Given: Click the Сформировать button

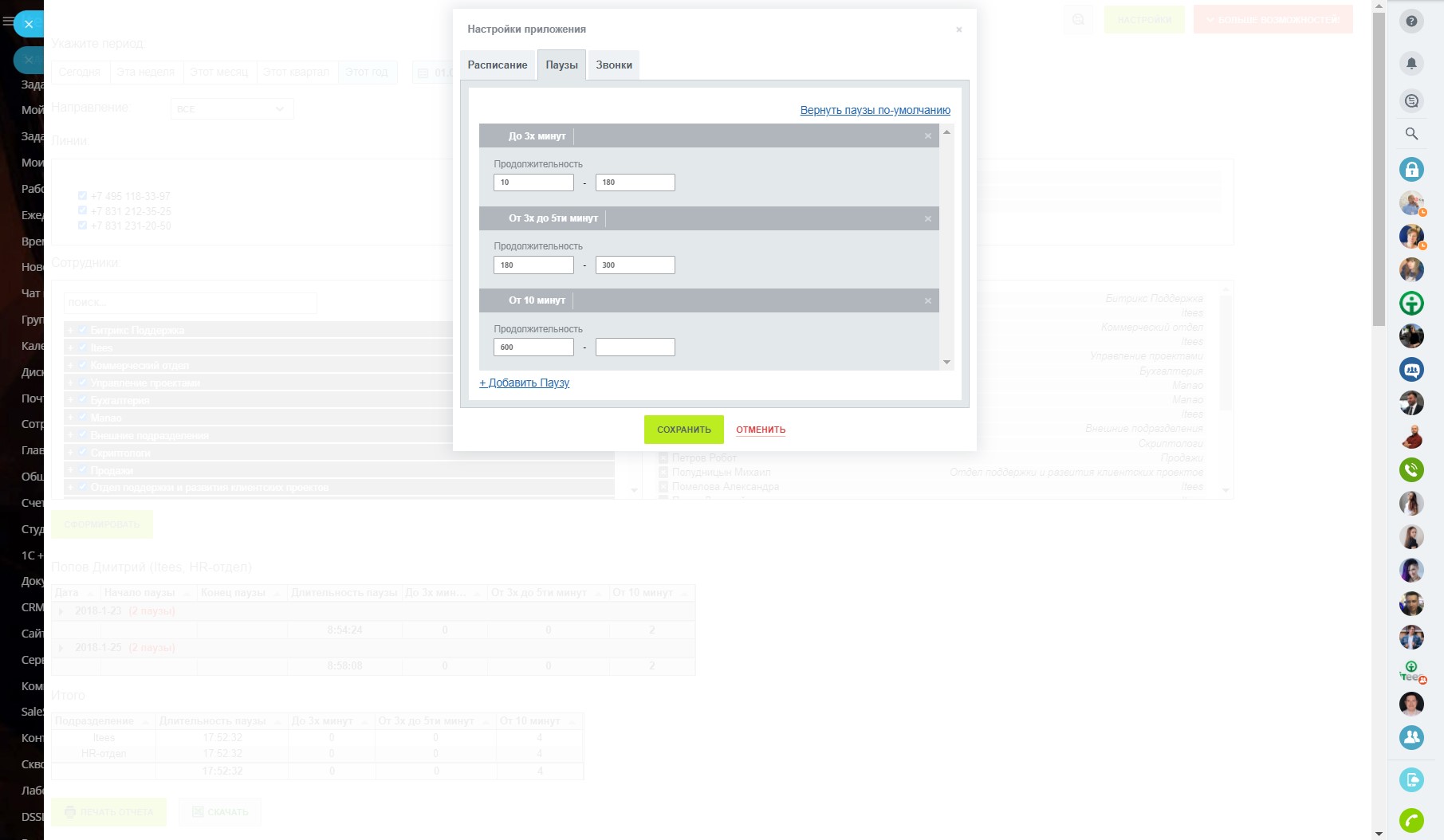Looking at the screenshot, I should pos(102,524).
